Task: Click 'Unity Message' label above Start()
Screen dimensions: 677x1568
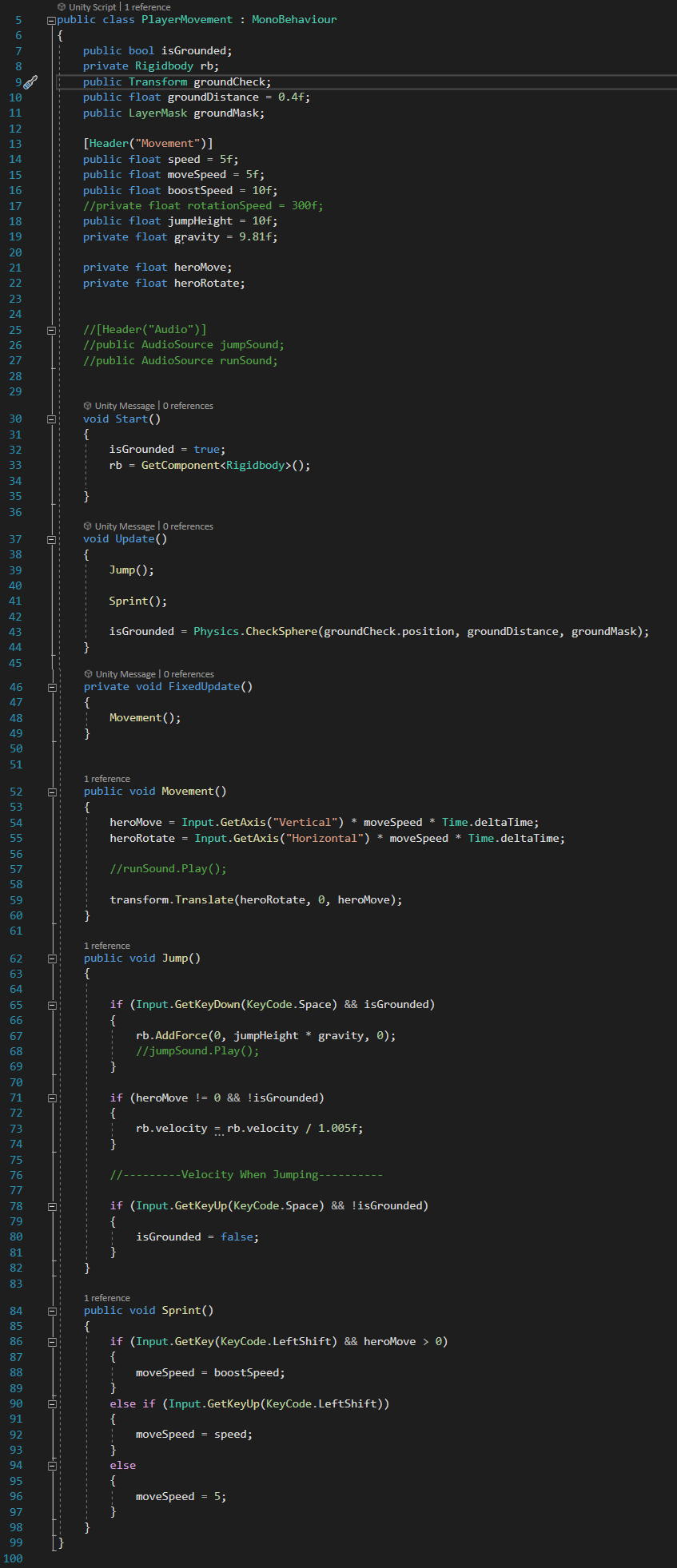Action: point(125,406)
